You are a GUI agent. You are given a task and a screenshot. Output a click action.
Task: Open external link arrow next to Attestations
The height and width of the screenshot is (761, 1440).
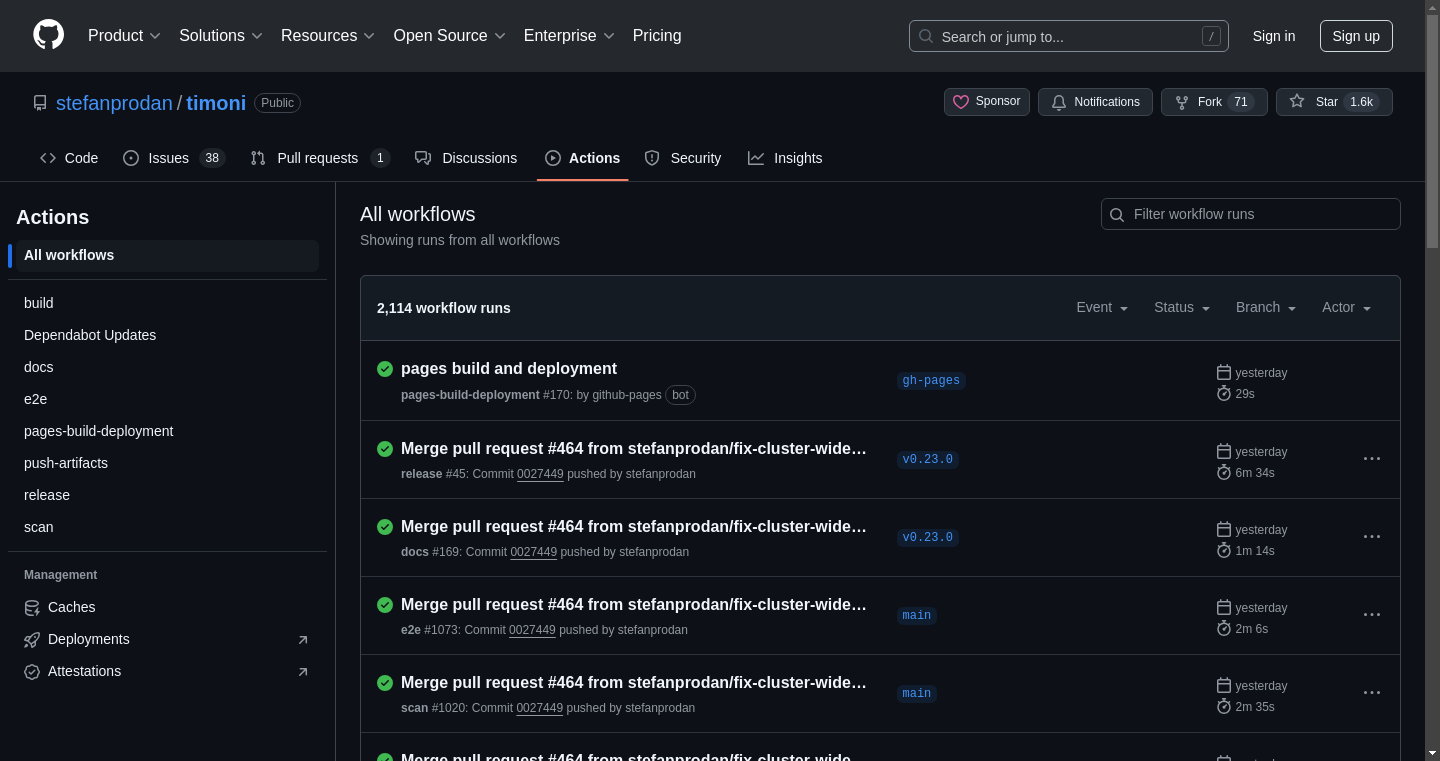303,672
